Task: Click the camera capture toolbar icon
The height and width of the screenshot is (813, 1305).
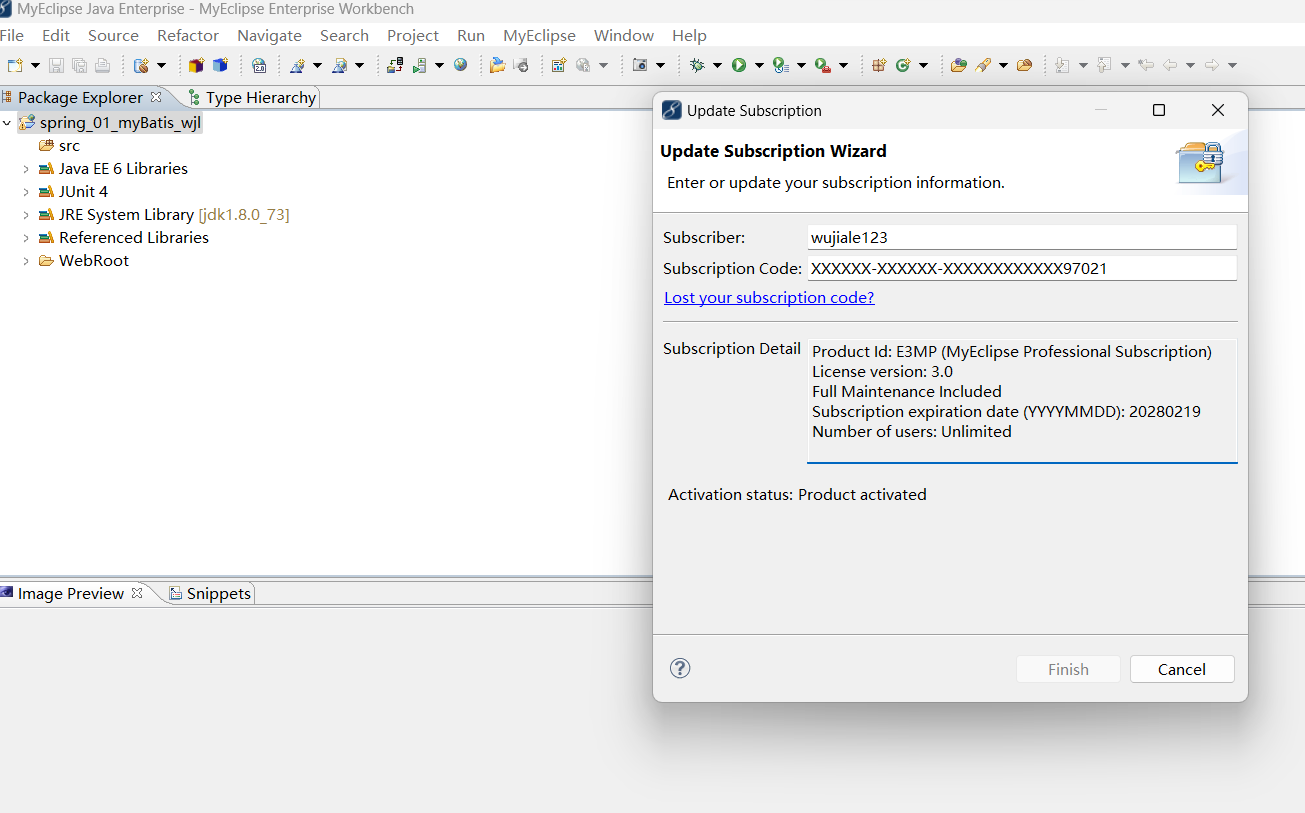Action: click(640, 65)
